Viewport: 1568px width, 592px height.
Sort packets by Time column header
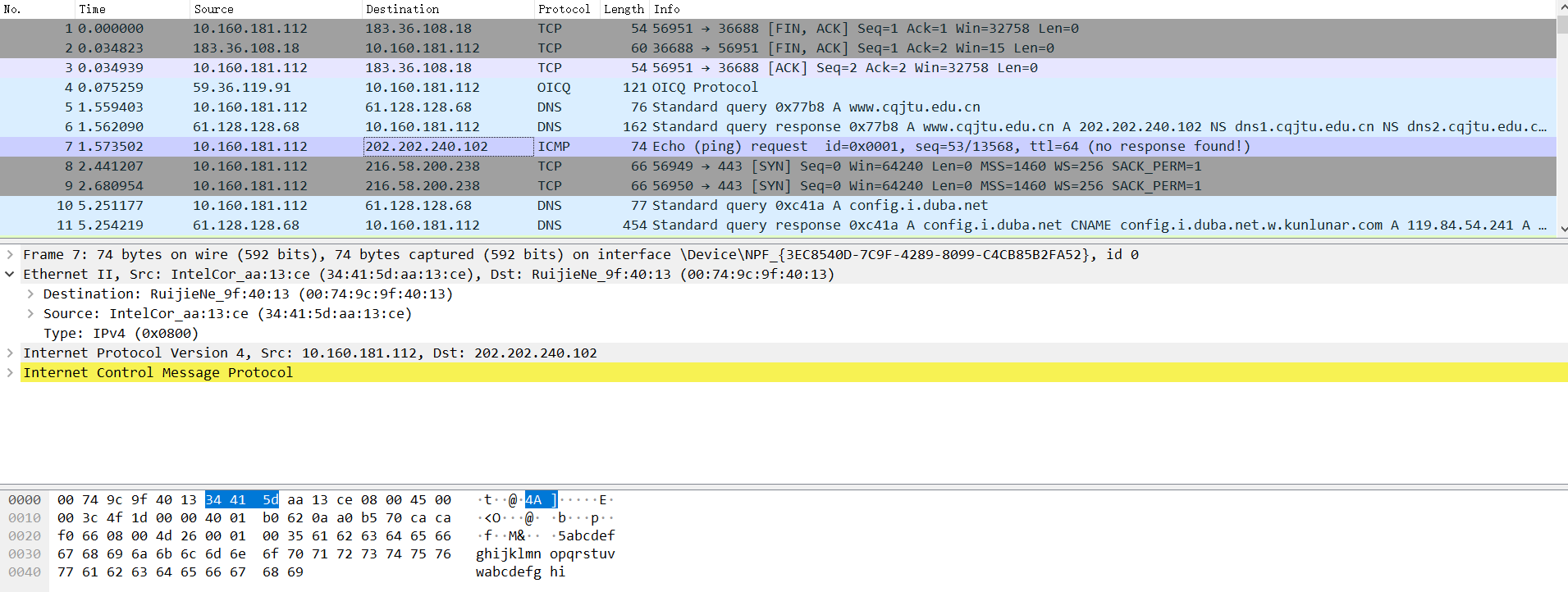(x=132, y=9)
